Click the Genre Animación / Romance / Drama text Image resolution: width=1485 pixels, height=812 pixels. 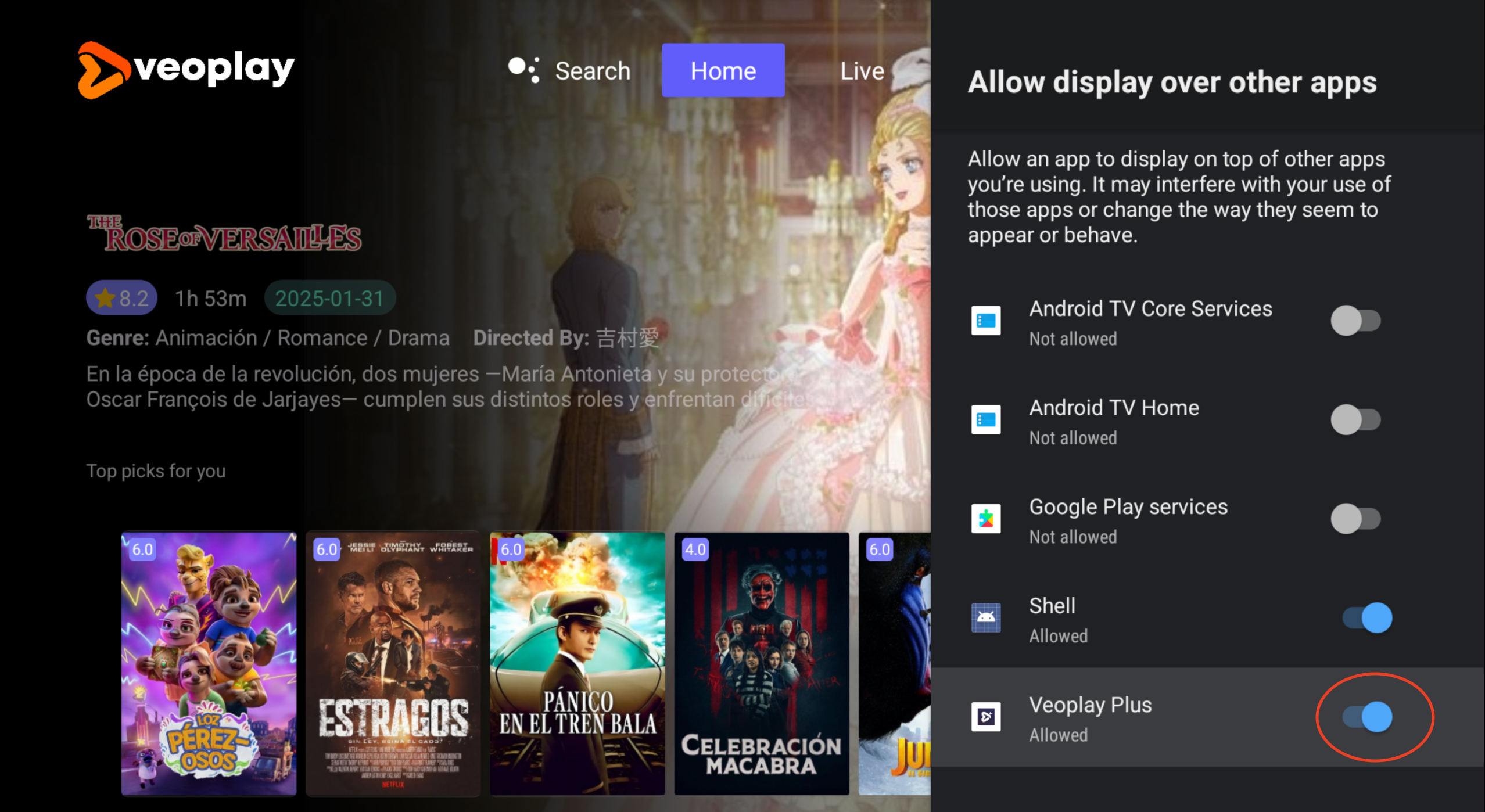[x=268, y=338]
